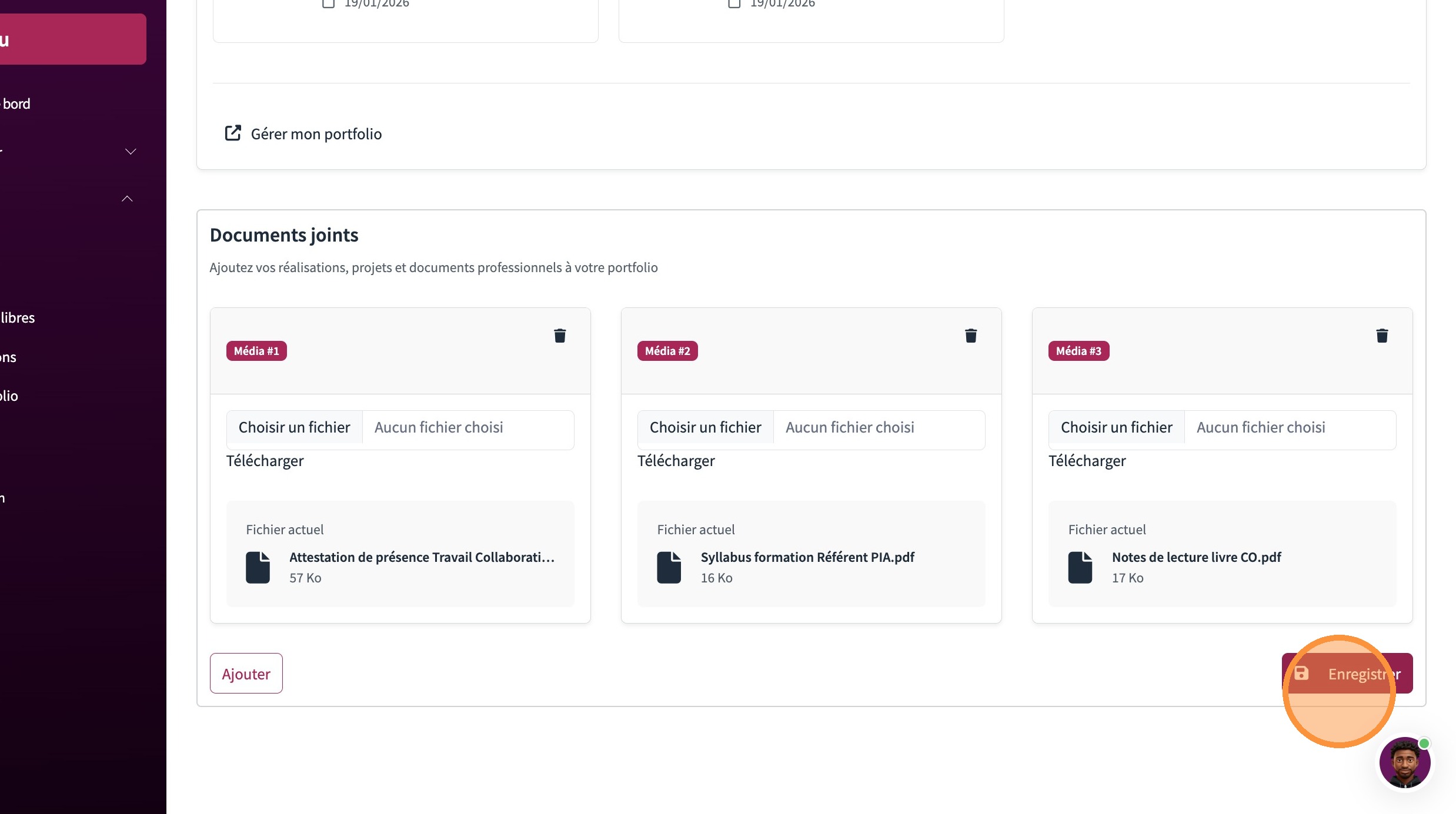Open Notes de lecture livre CO.pdf
Viewport: 1456px width, 814px height.
(1195, 557)
